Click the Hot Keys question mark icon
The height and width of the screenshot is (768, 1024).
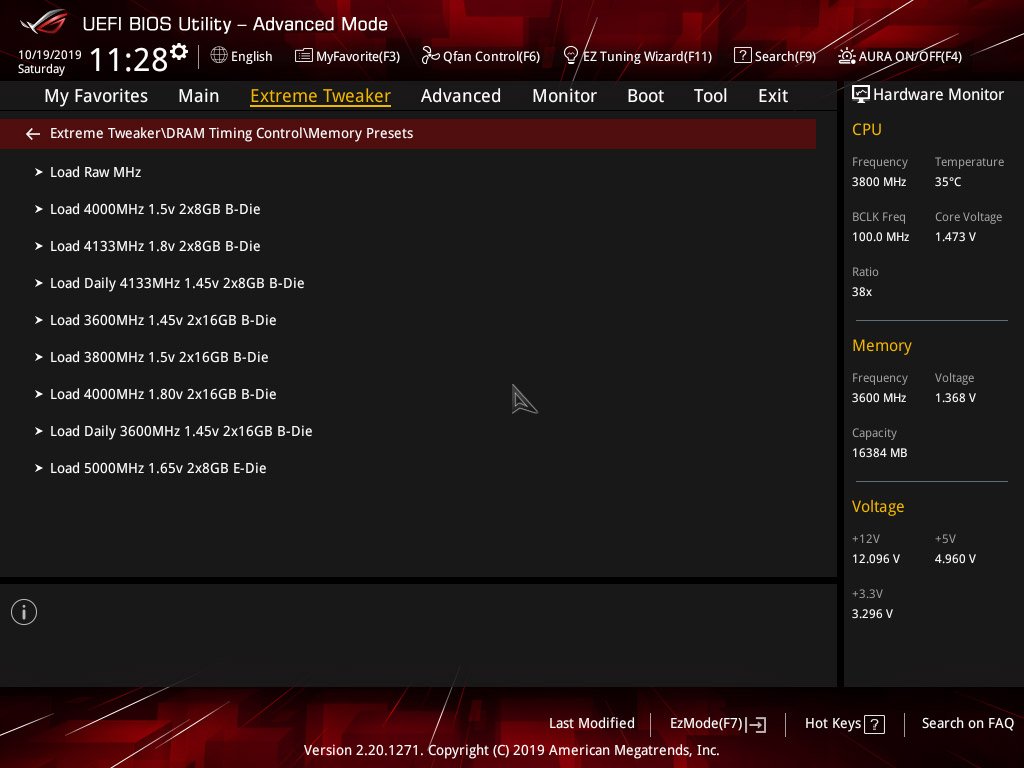point(874,724)
